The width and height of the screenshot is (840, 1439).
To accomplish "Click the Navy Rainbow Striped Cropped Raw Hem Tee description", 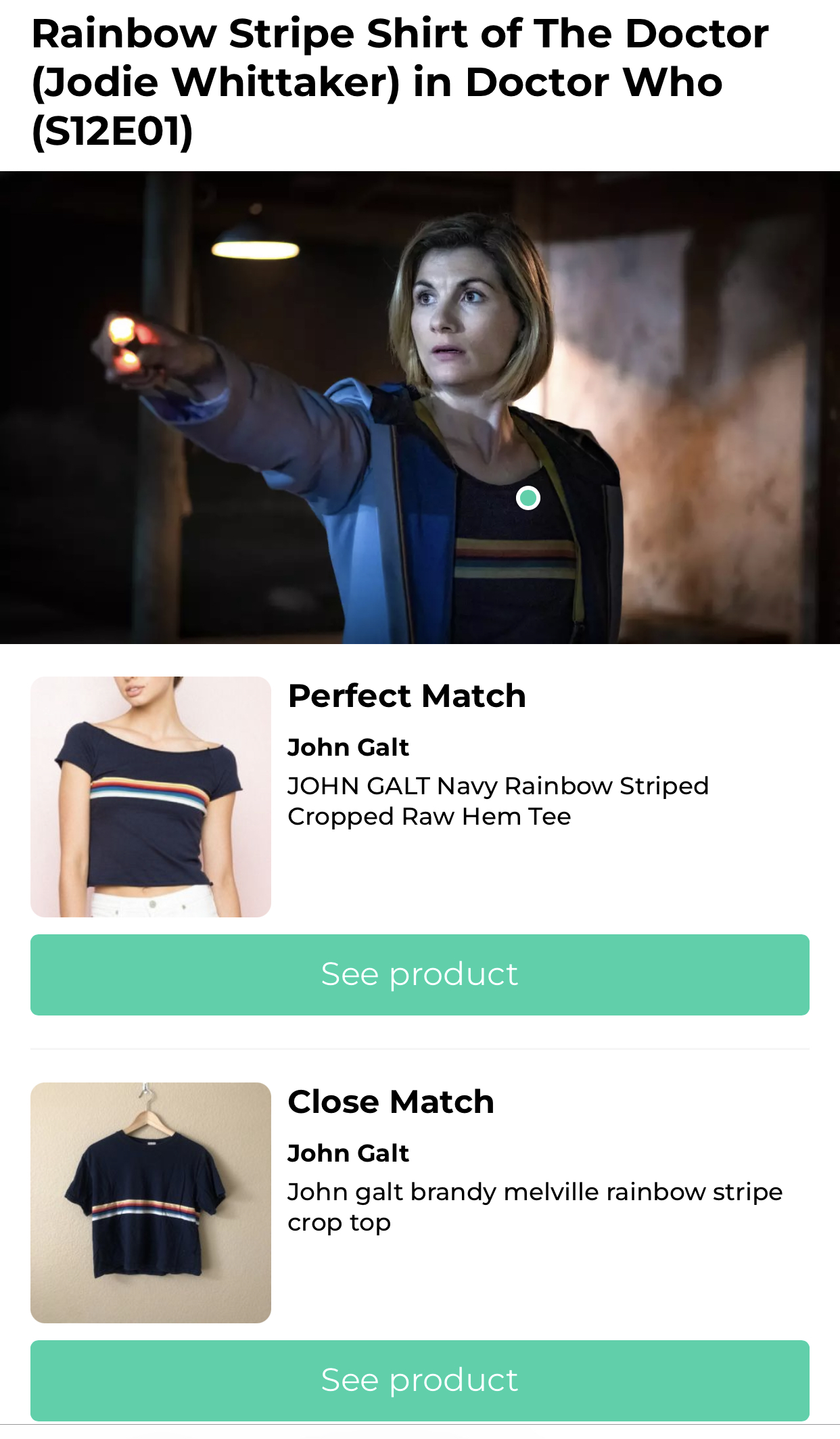I will click(498, 801).
